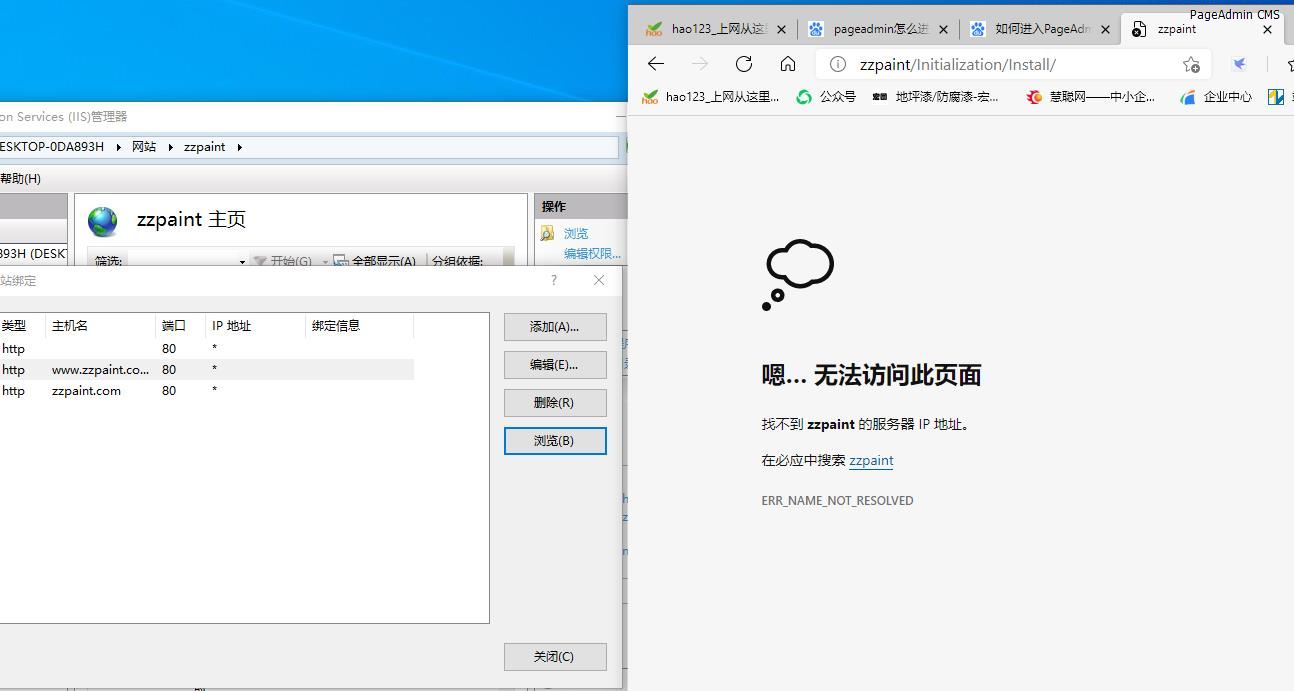Expand arrow after zzpaint in breadcrumb
Image resolution: width=1294 pixels, height=691 pixels.
click(x=240, y=147)
